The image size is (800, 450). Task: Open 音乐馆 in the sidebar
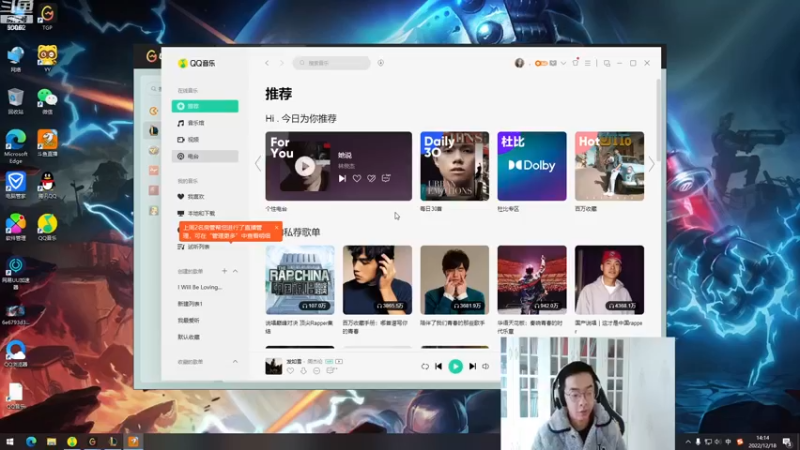205,123
